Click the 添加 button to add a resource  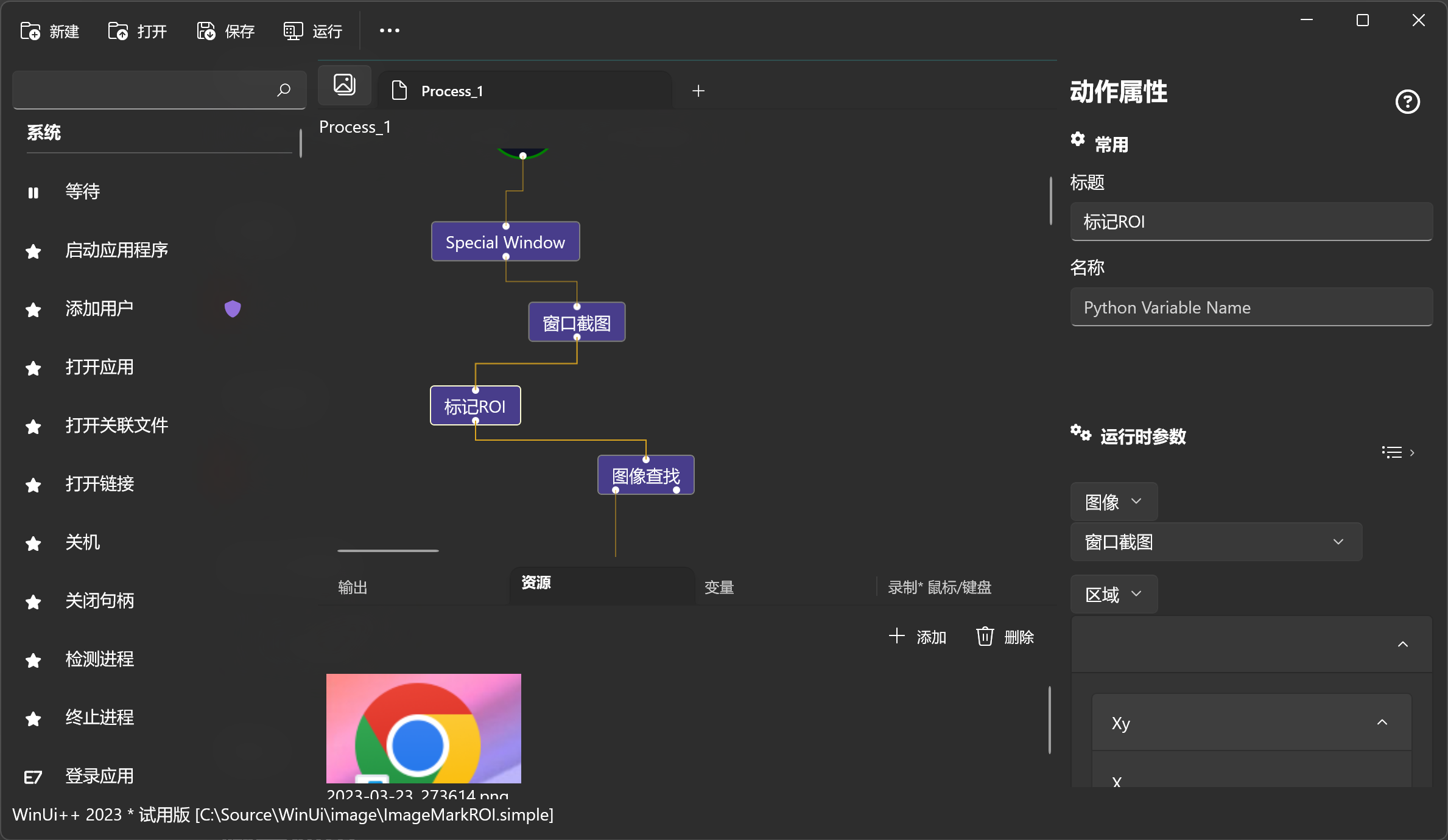pyautogui.click(x=918, y=635)
